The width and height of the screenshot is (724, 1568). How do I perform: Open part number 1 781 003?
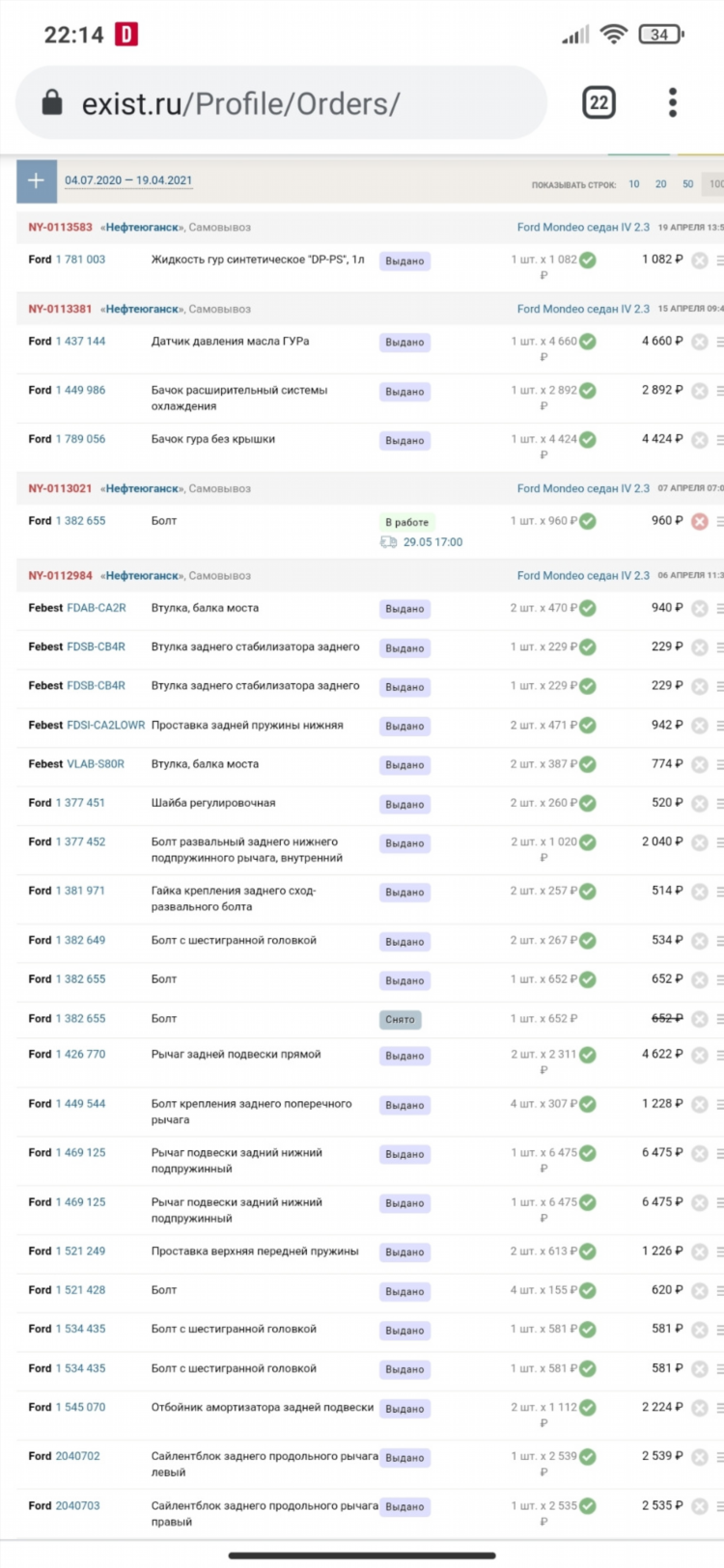(x=80, y=260)
